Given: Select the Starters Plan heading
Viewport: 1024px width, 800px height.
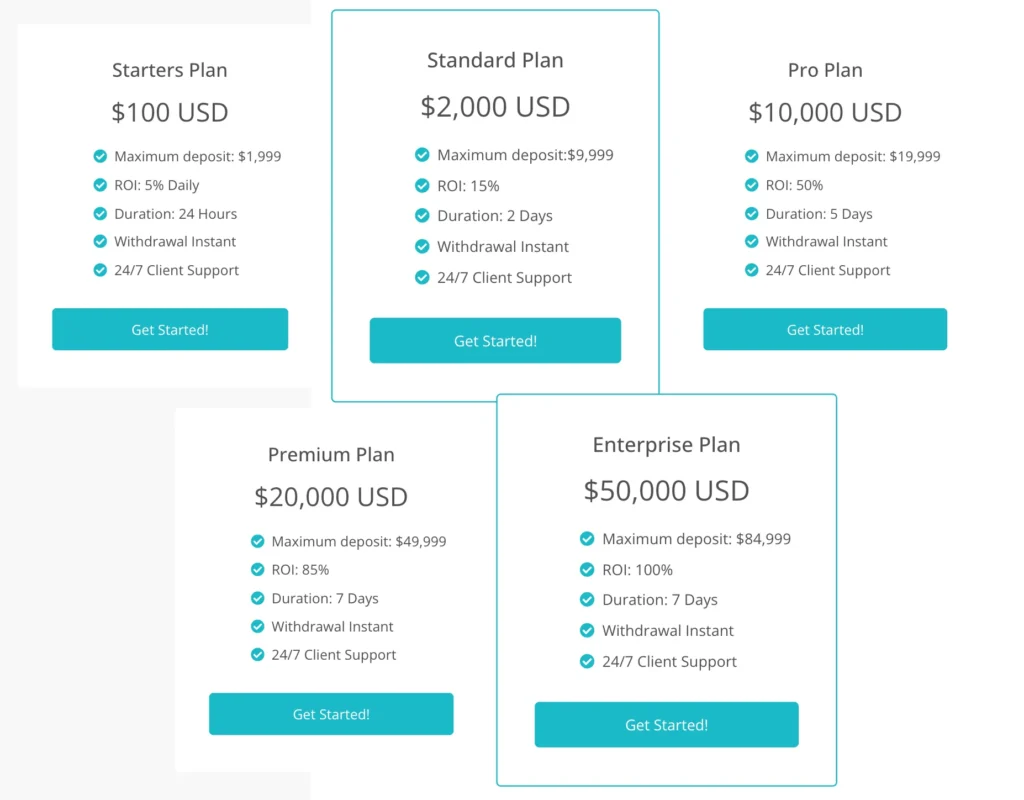Looking at the screenshot, I should pos(170,70).
